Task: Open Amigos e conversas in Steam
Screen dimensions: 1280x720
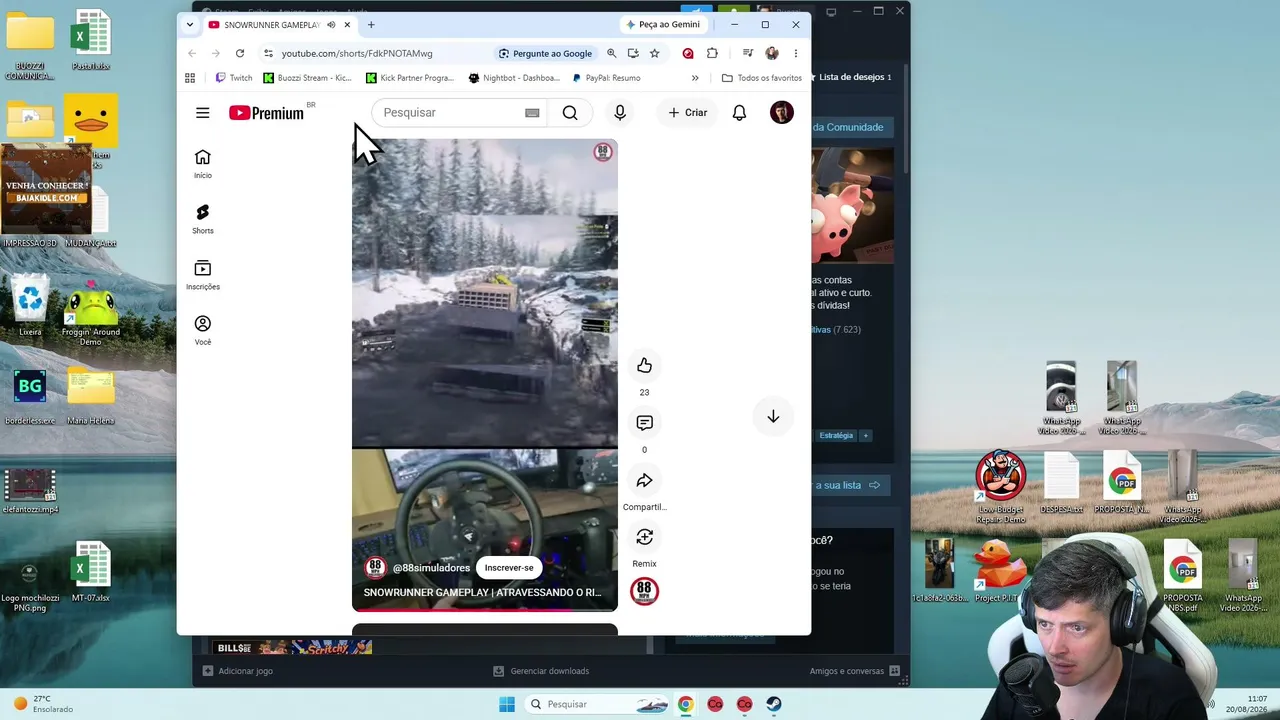Action: click(x=855, y=671)
